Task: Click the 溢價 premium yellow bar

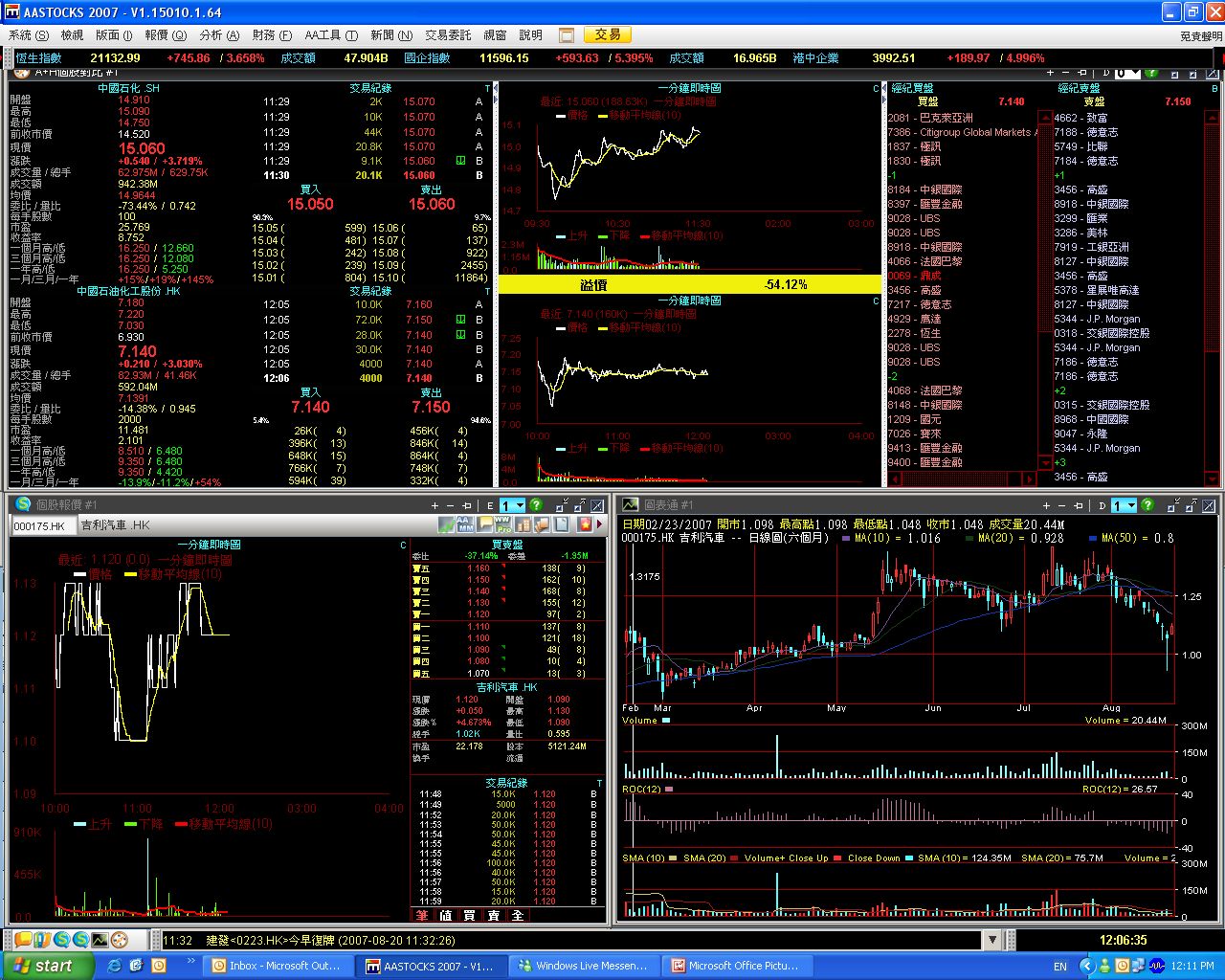Action: click(689, 284)
